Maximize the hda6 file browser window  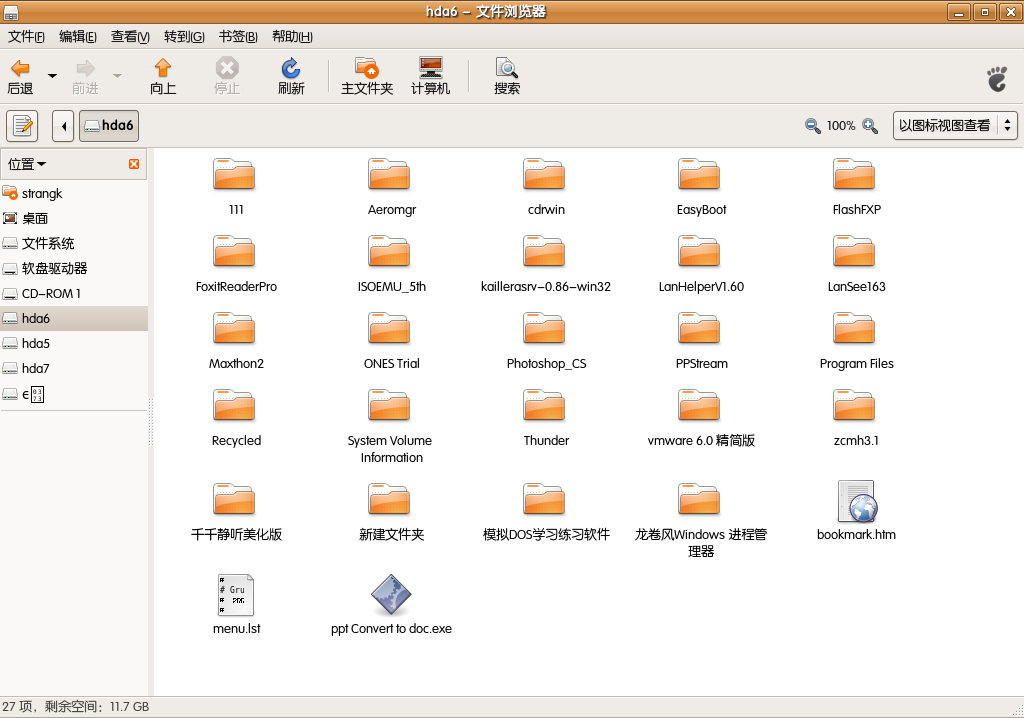coord(984,12)
